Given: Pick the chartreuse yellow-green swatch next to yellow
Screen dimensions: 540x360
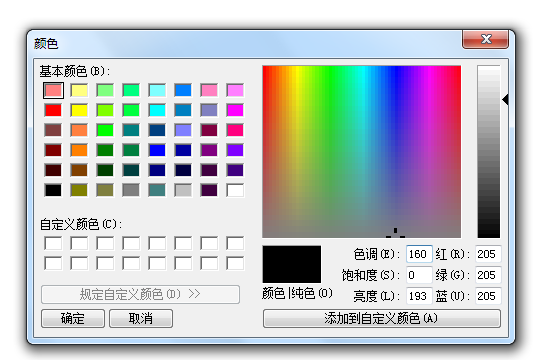Looking at the screenshot, I should coord(105,110).
